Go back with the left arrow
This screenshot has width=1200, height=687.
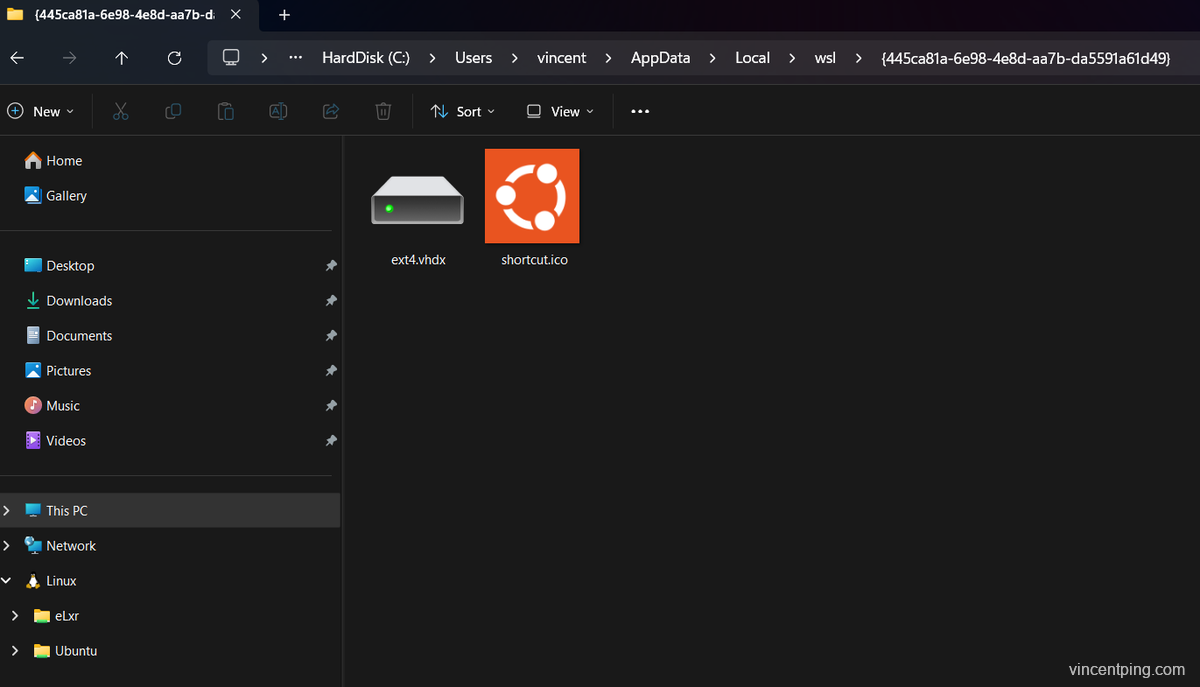pos(17,58)
